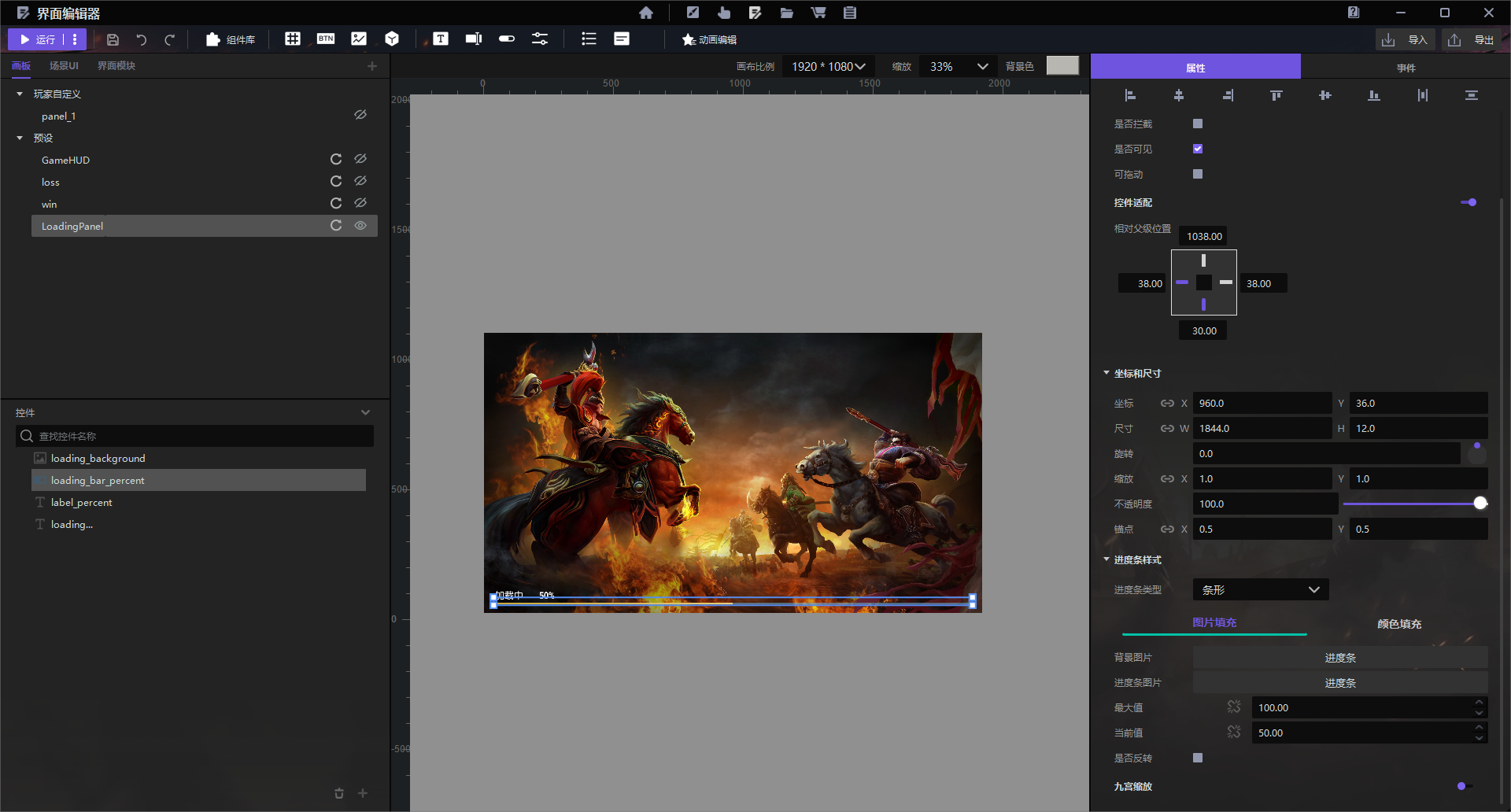The width and height of the screenshot is (1511, 812).
Task: Switch to the 颜色填充 tab
Action: (1398, 623)
